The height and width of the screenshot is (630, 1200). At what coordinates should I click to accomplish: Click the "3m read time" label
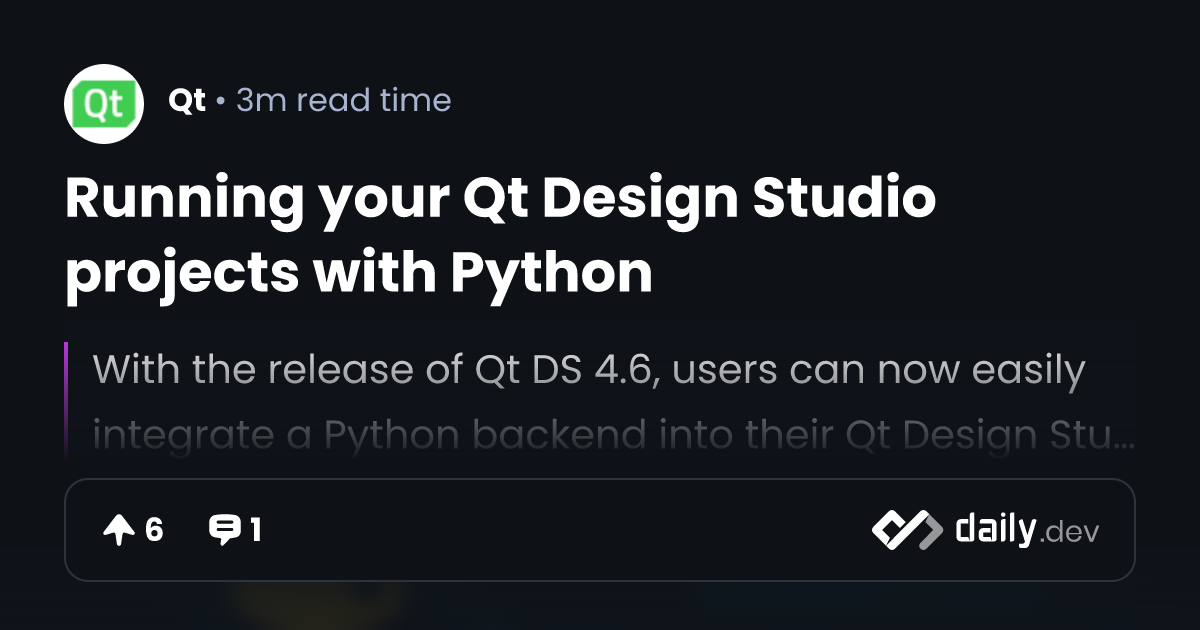[x=343, y=101]
